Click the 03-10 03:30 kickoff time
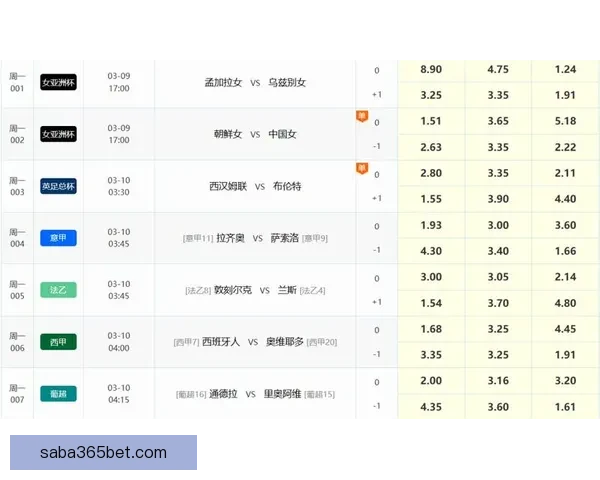 119,186
